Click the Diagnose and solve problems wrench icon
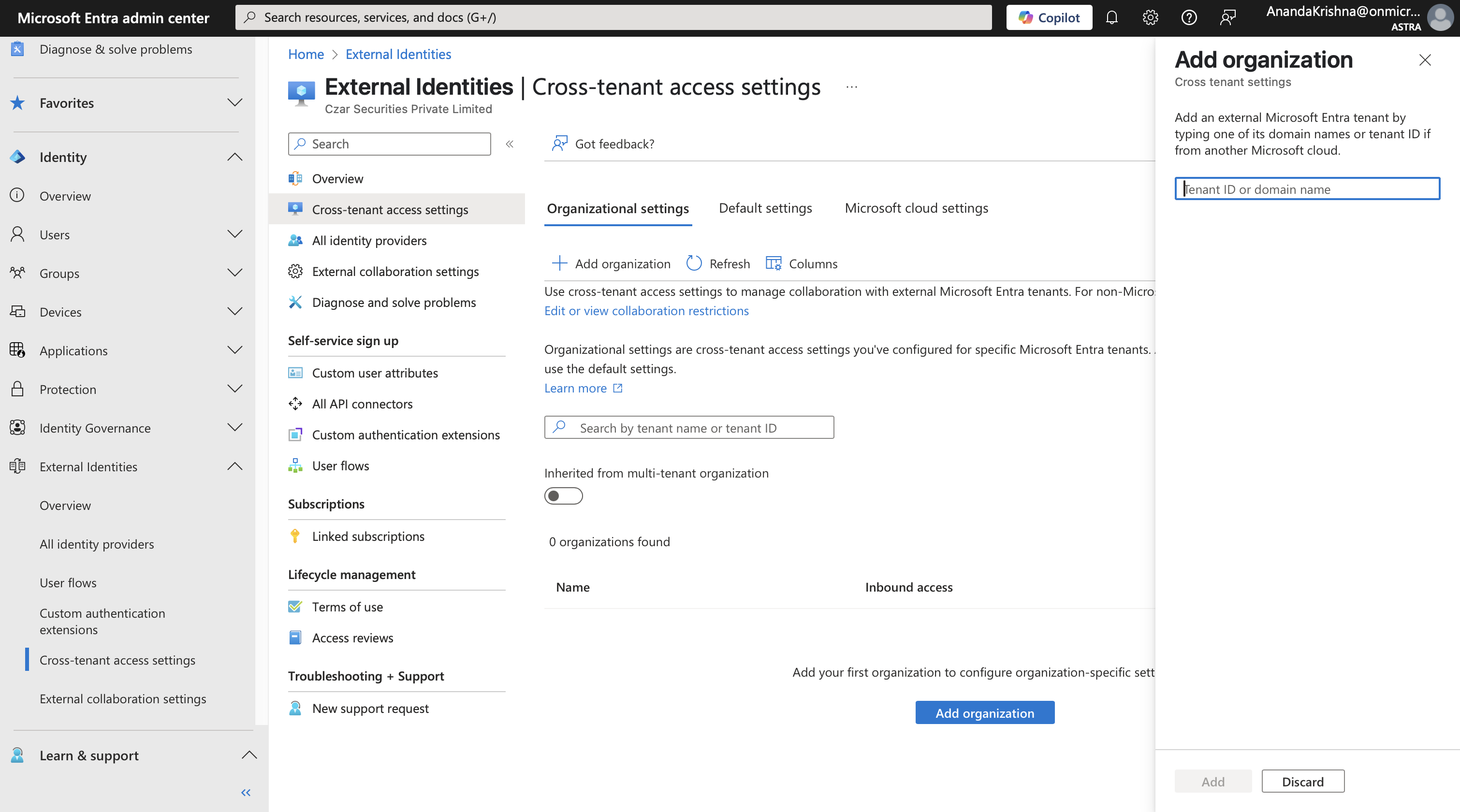Screen dimensions: 1460x812 [x=295, y=302]
